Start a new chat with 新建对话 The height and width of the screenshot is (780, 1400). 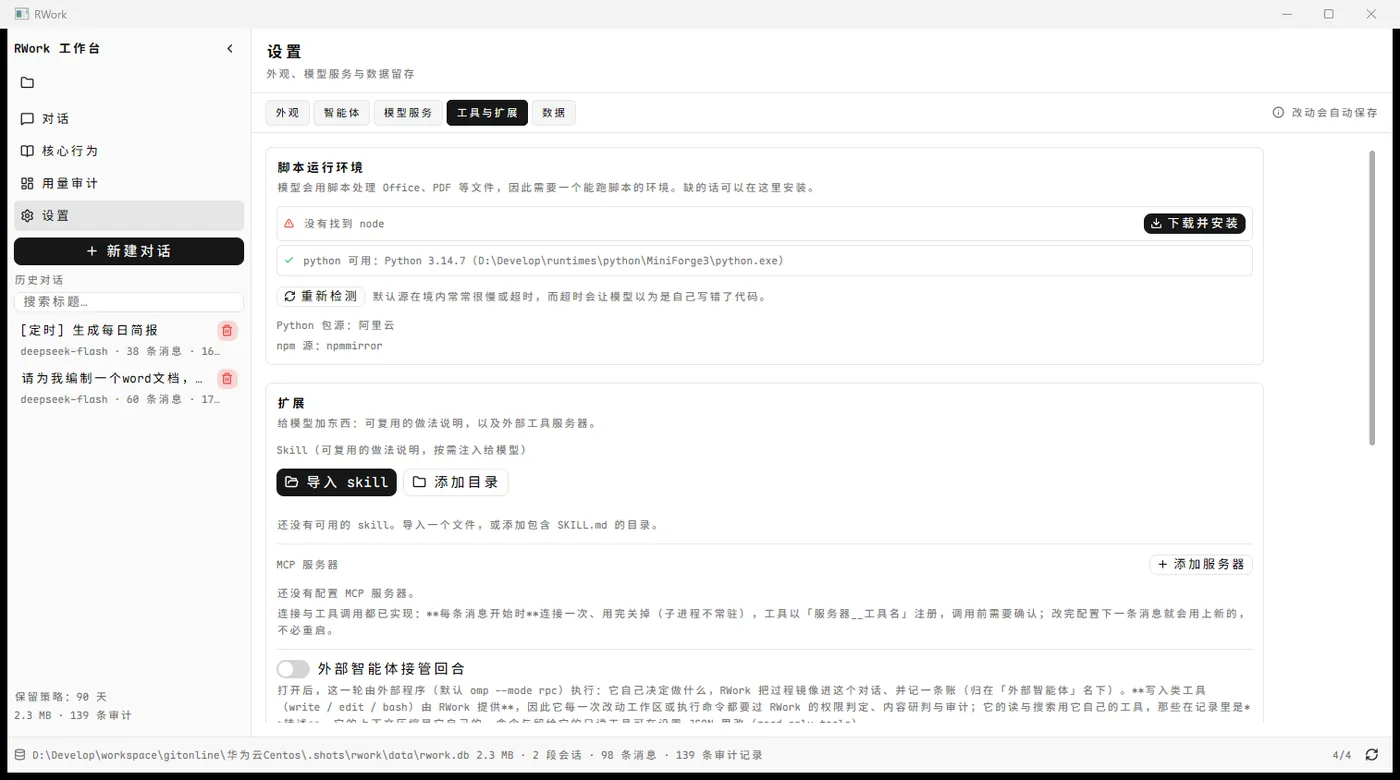[x=129, y=251]
